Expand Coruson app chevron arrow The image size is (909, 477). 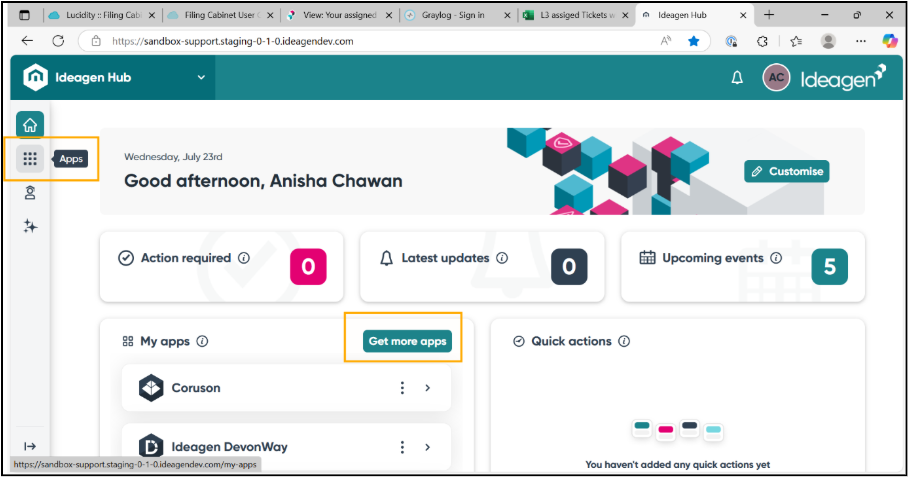(428, 388)
